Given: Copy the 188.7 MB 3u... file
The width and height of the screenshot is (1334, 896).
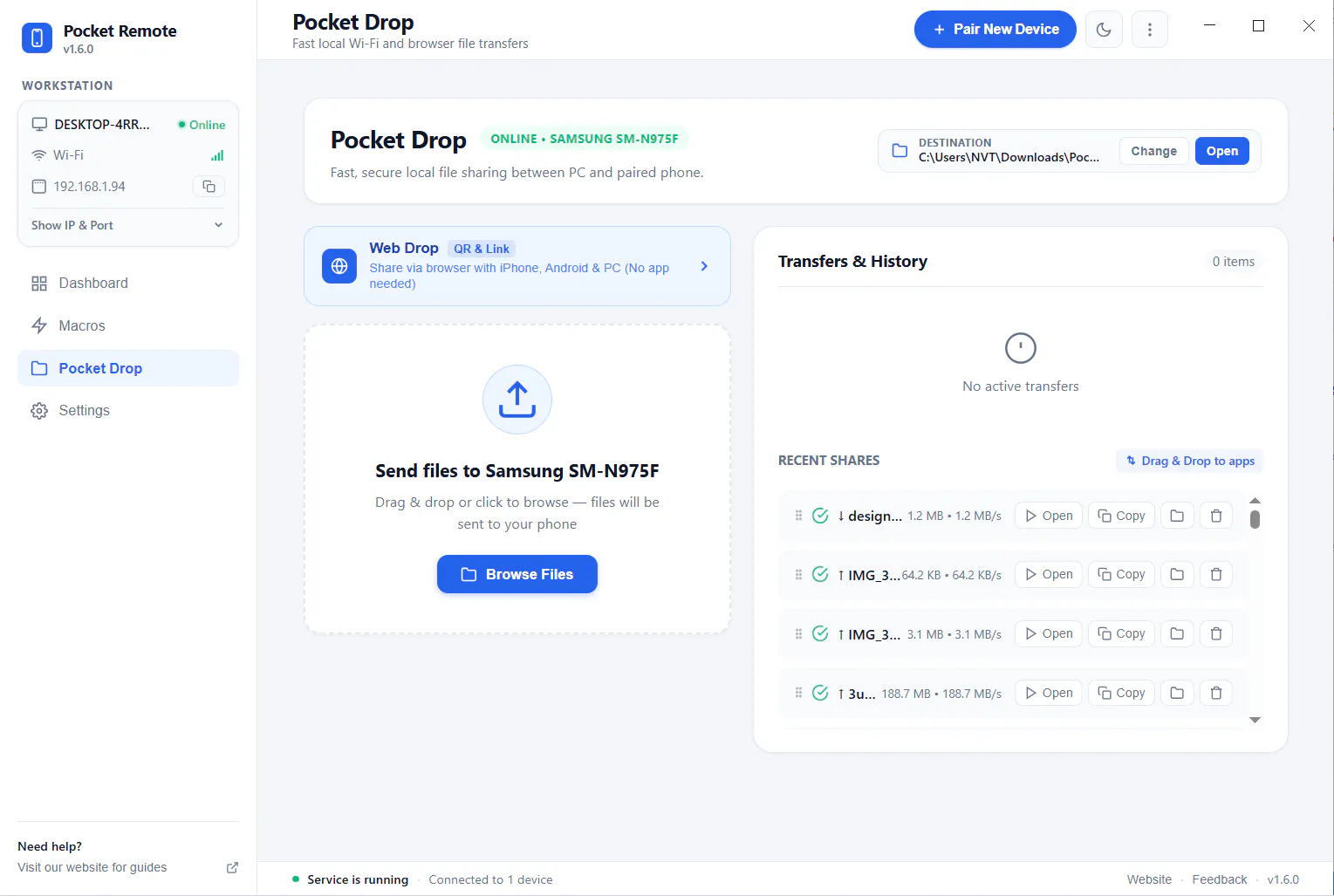Looking at the screenshot, I should point(1121,693).
